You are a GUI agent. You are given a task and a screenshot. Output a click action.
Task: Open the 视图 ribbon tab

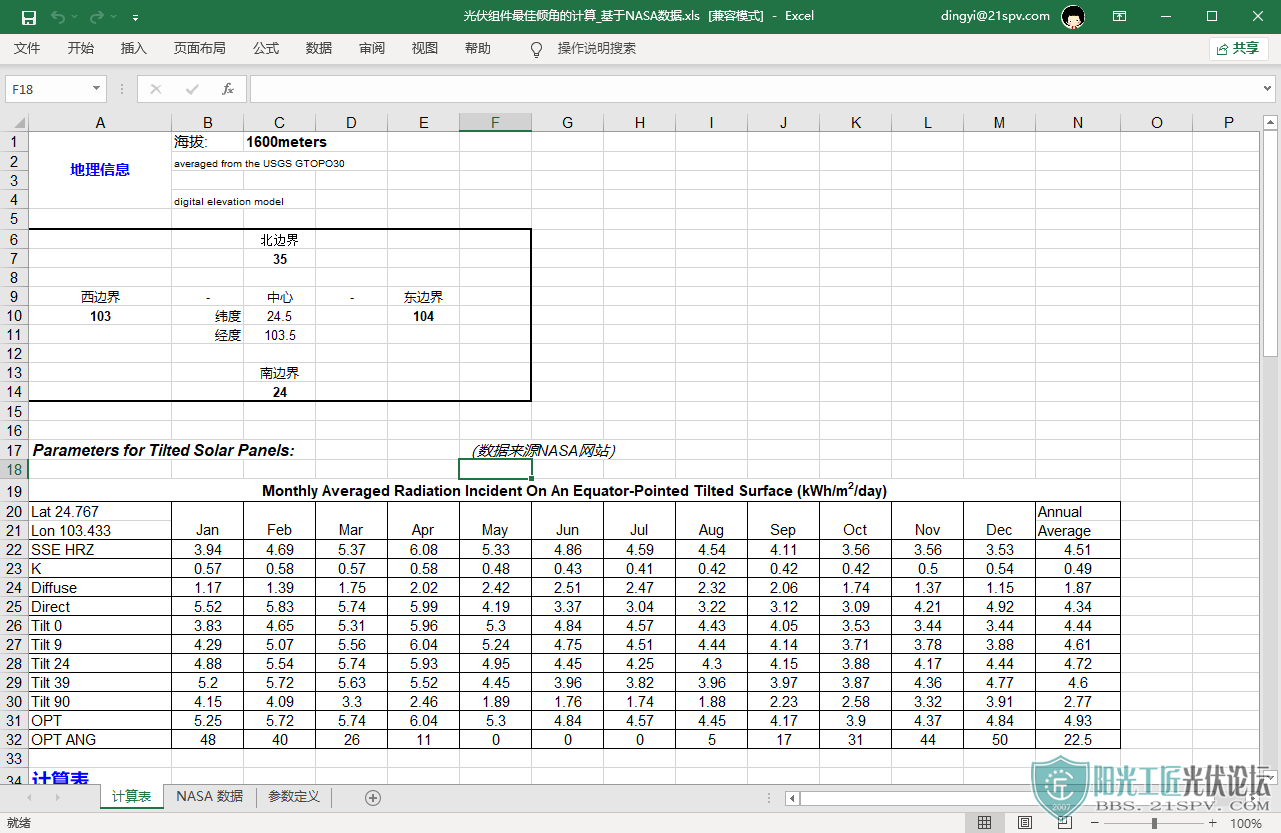(425, 48)
